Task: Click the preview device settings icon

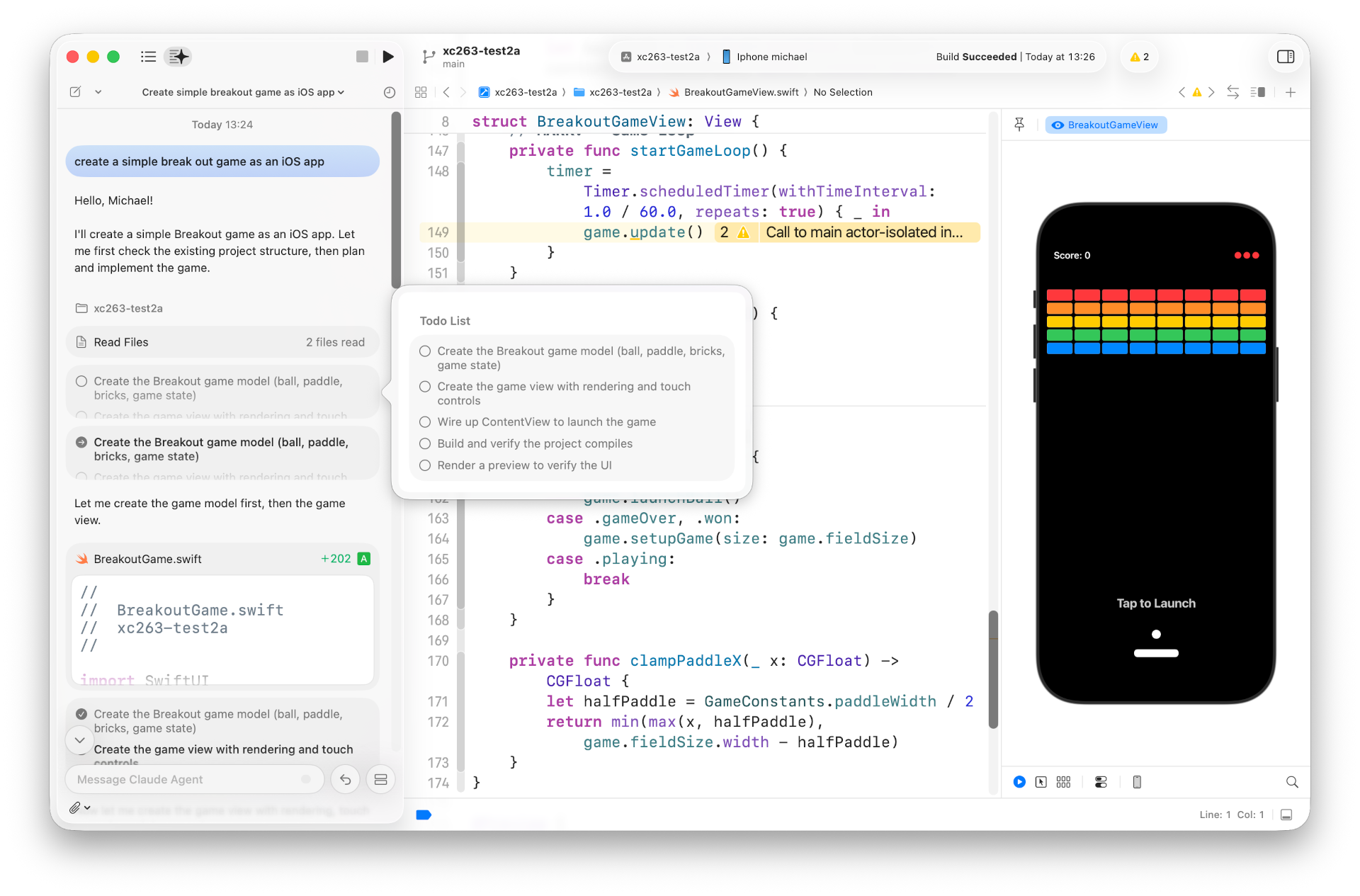Action: pos(1100,782)
